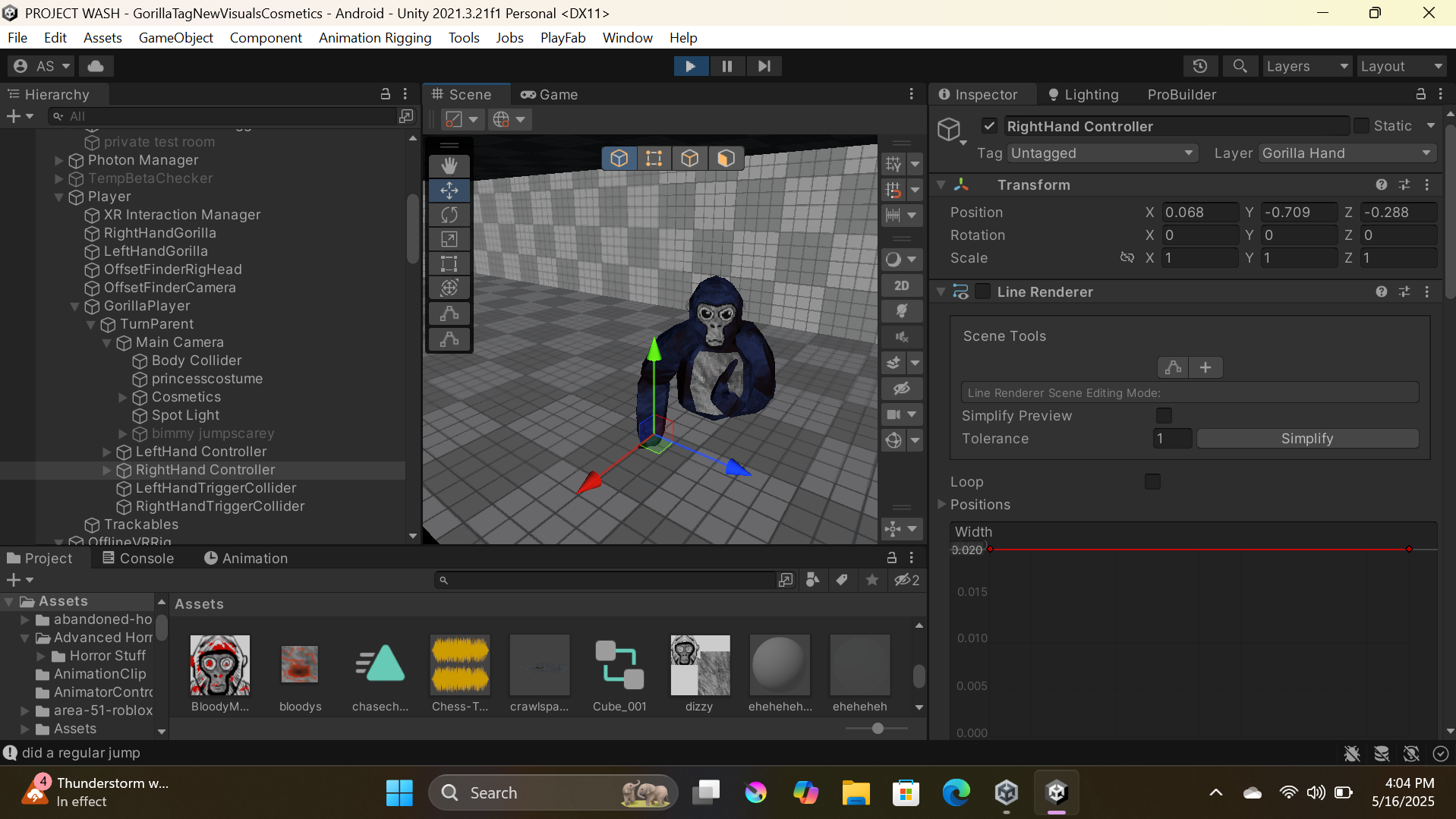Image resolution: width=1456 pixels, height=819 pixels.
Task: Click Line Renderer edit points icon
Action: tap(1173, 367)
